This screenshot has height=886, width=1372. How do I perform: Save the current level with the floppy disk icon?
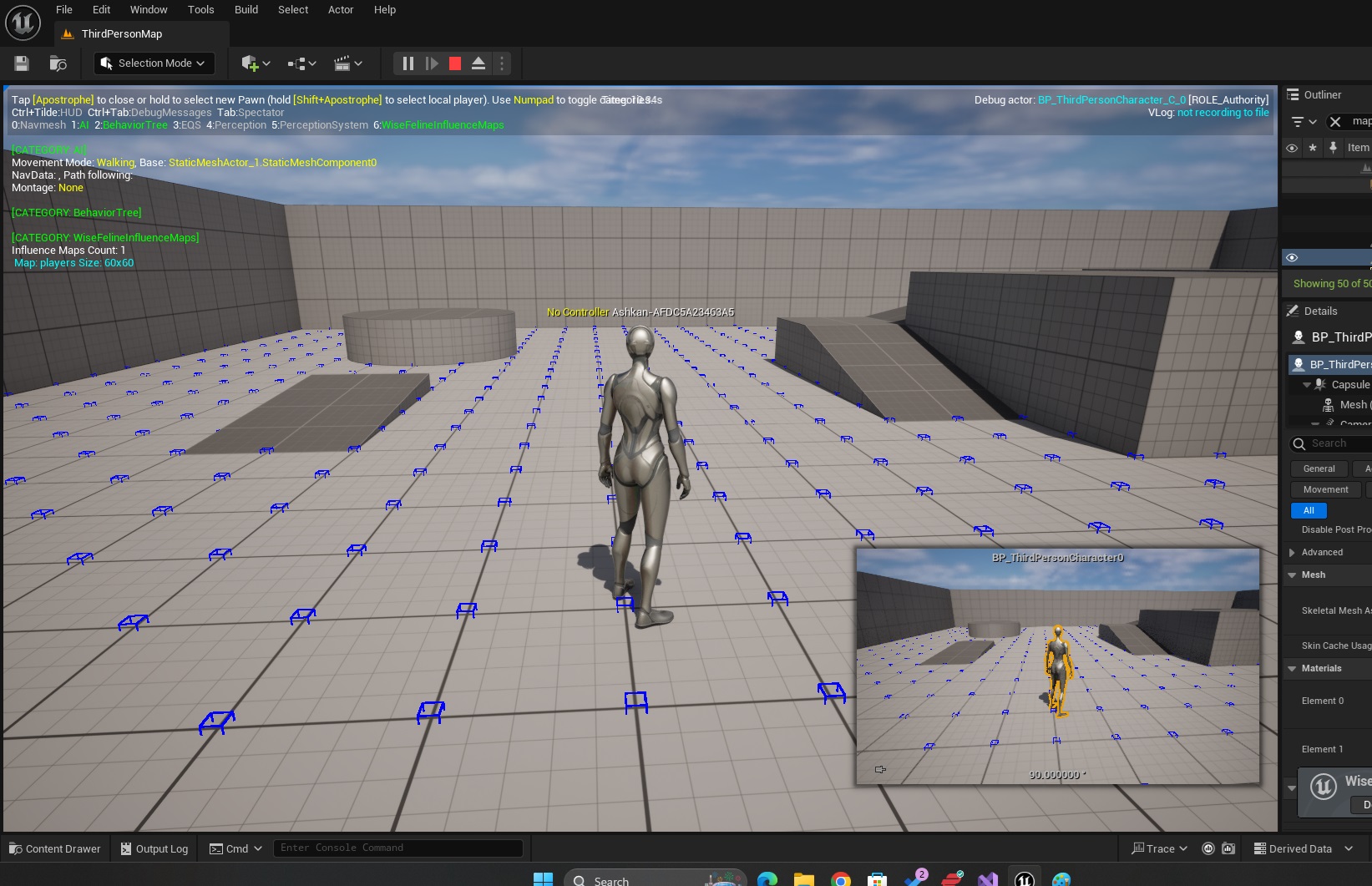coord(22,63)
